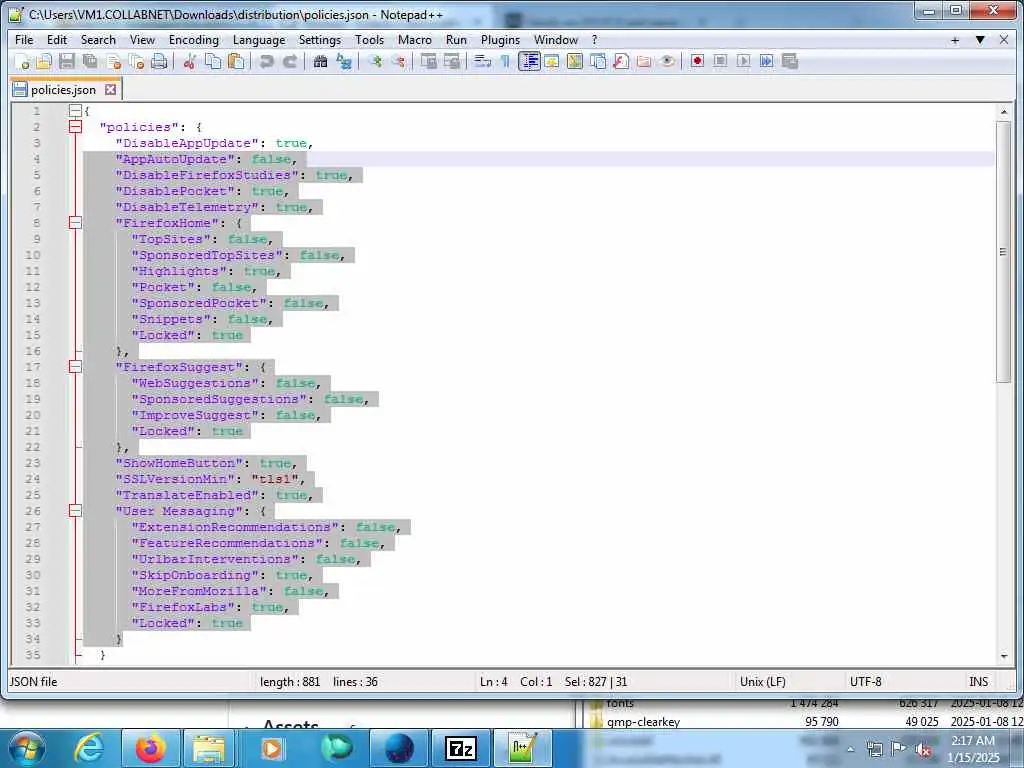Open the Encoding menu
This screenshot has height=768, width=1024.
pyautogui.click(x=194, y=40)
